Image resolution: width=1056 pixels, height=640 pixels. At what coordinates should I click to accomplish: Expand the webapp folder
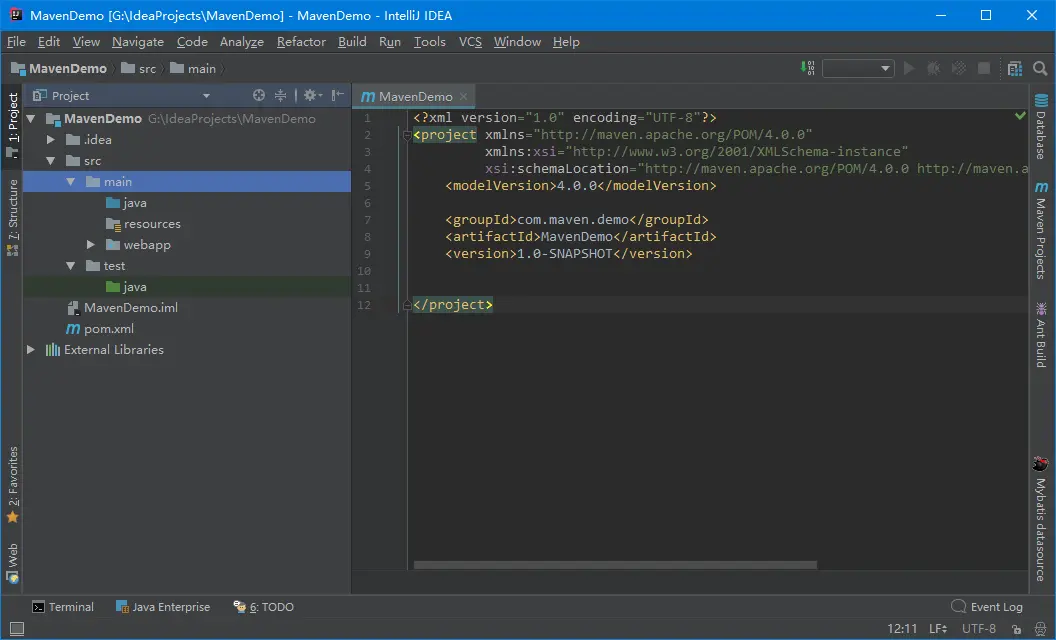[x=91, y=245]
